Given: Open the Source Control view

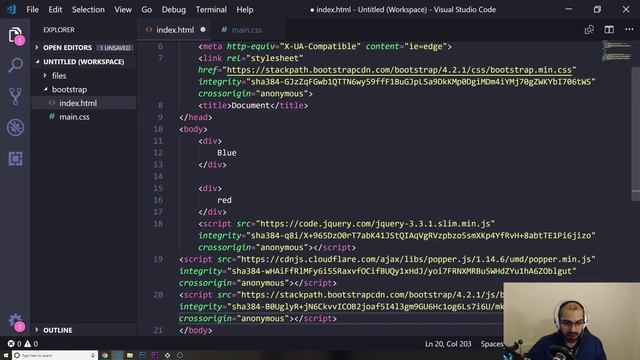Looking at the screenshot, I should tap(15, 96).
